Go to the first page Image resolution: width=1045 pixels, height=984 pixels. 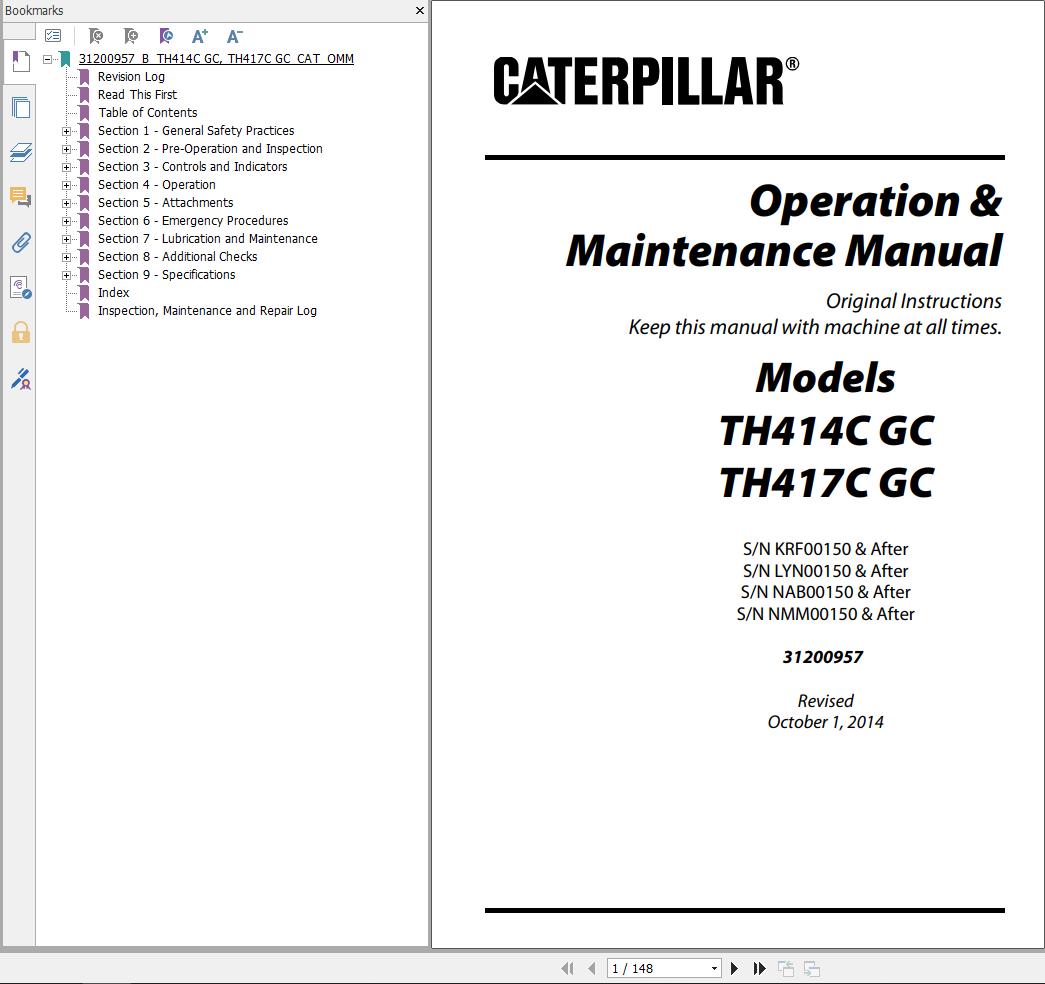pos(567,968)
